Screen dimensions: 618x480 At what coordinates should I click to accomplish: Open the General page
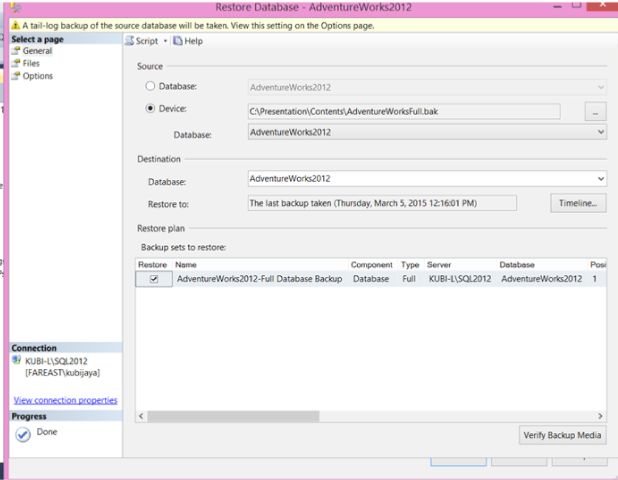click(37, 51)
